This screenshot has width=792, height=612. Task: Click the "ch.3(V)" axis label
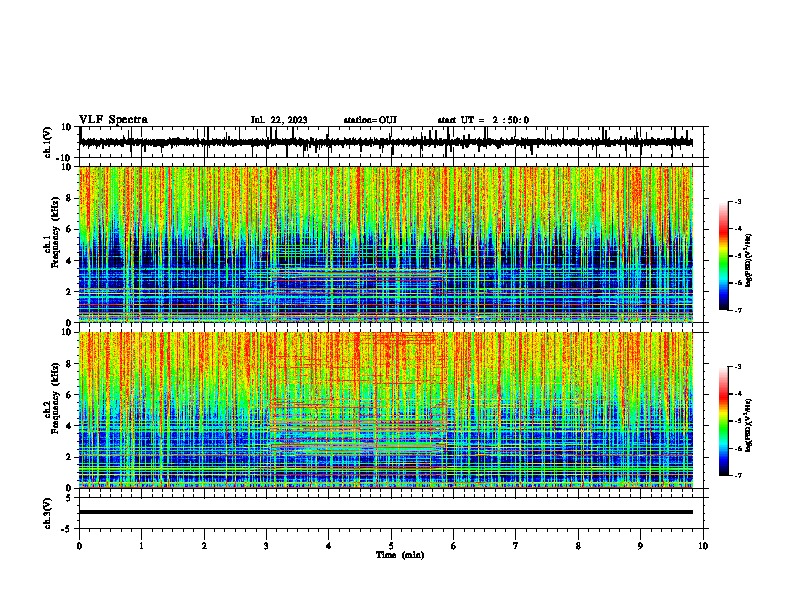tap(48, 513)
